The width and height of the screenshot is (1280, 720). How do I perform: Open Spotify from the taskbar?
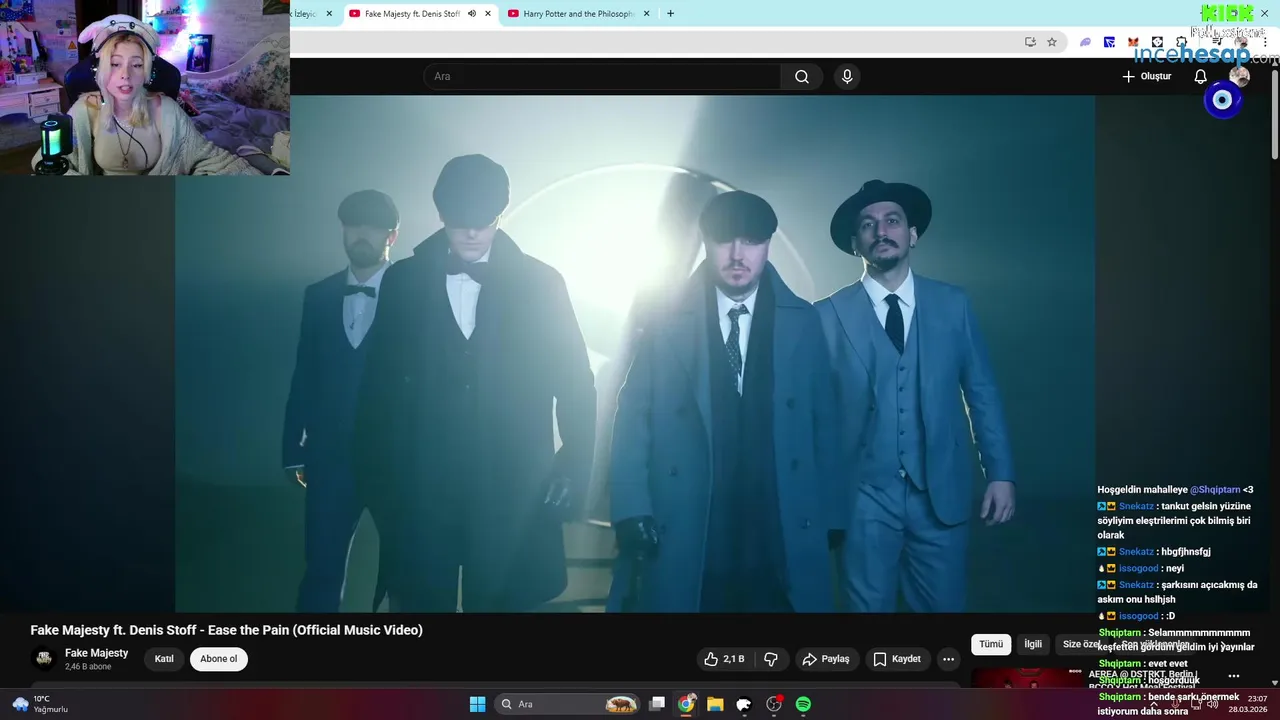pyautogui.click(x=803, y=704)
